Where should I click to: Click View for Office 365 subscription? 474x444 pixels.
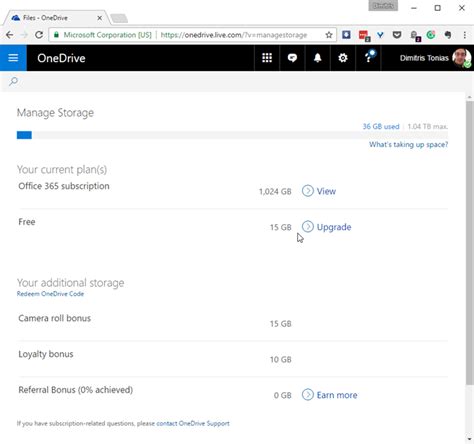[x=326, y=191]
